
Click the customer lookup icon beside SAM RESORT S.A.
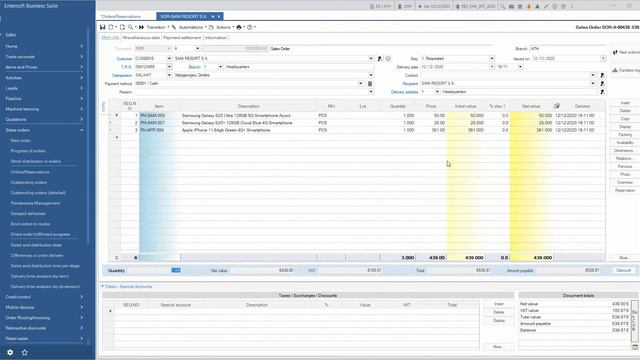click(x=380, y=59)
